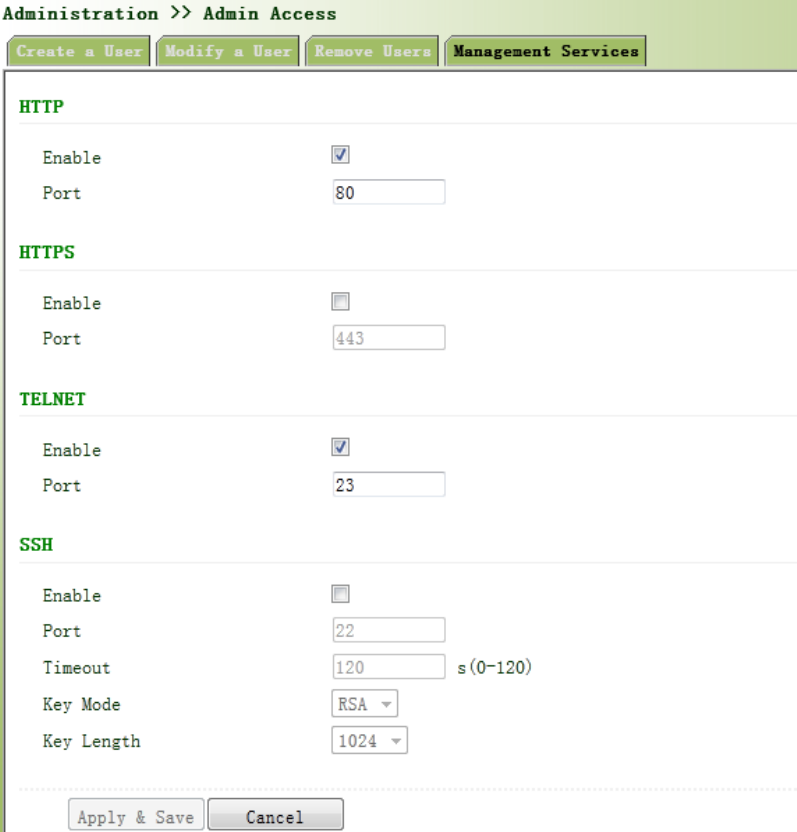Open the Create a User tab
The width and height of the screenshot is (797, 832).
(79, 51)
